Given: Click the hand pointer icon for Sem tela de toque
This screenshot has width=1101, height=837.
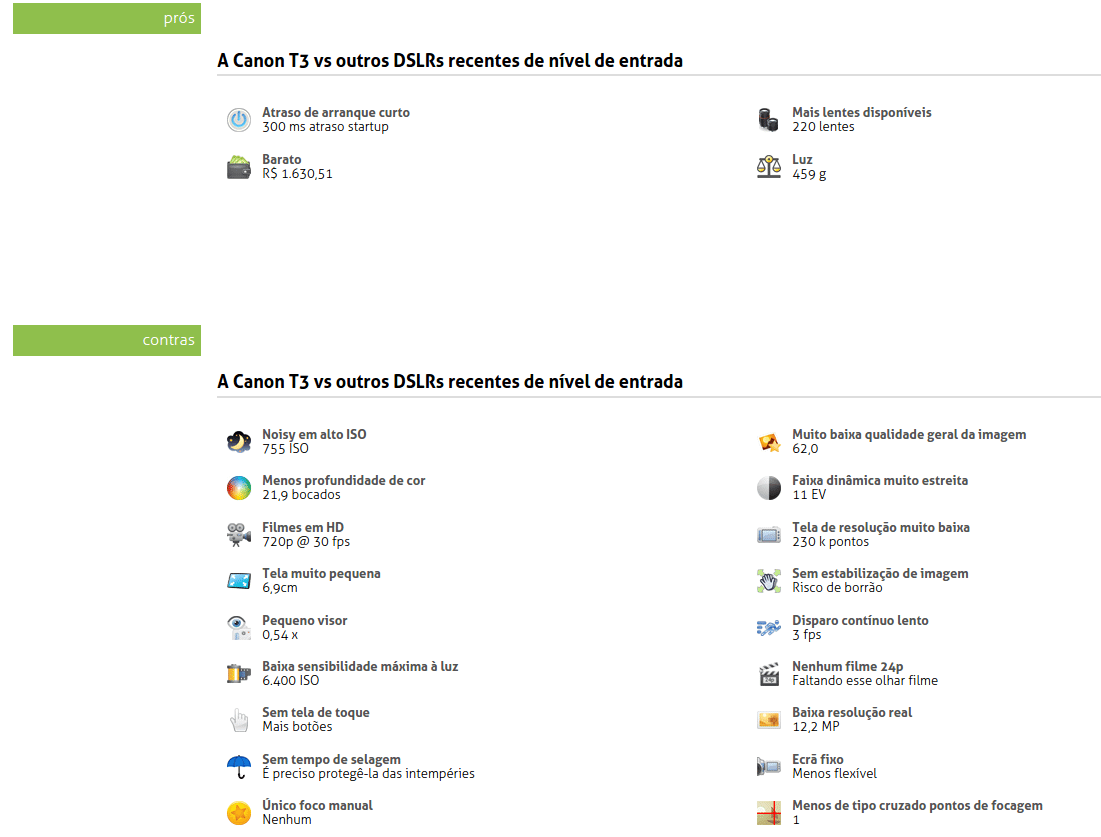Looking at the screenshot, I should point(239,720).
